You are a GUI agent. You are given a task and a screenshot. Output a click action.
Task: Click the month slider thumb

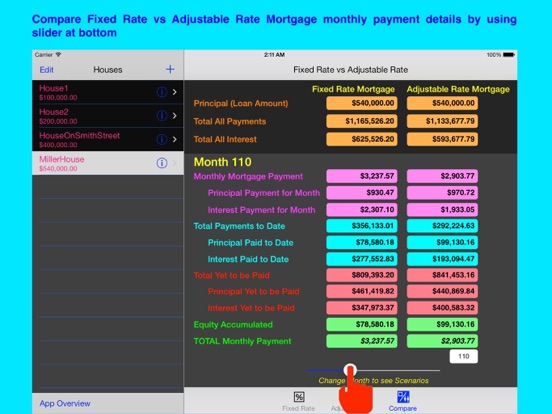tap(350, 370)
